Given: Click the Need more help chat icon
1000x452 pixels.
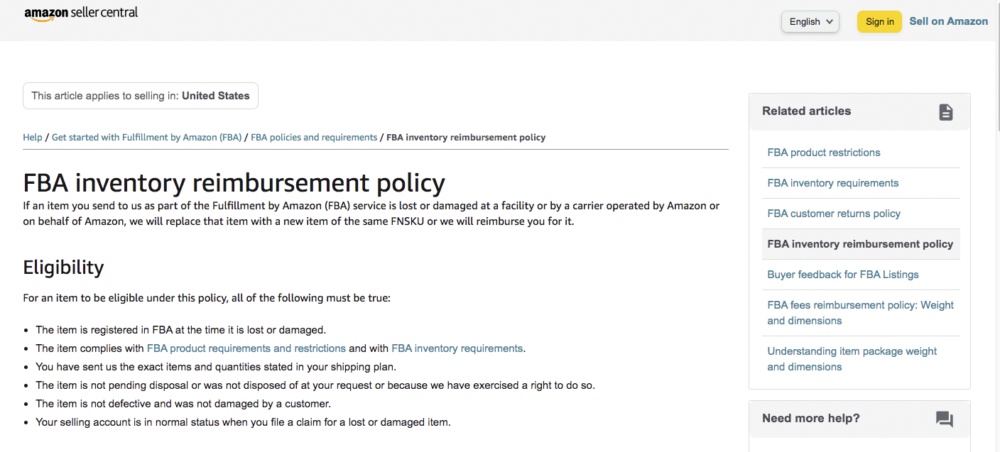Looking at the screenshot, I should click(945, 419).
